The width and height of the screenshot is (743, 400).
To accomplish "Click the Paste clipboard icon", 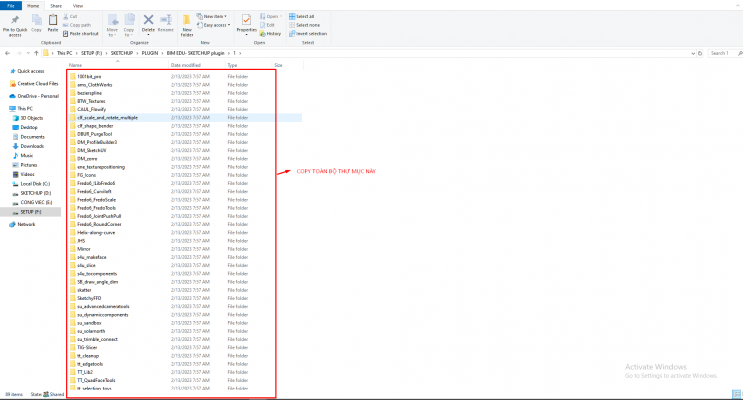I will tap(53, 21).
